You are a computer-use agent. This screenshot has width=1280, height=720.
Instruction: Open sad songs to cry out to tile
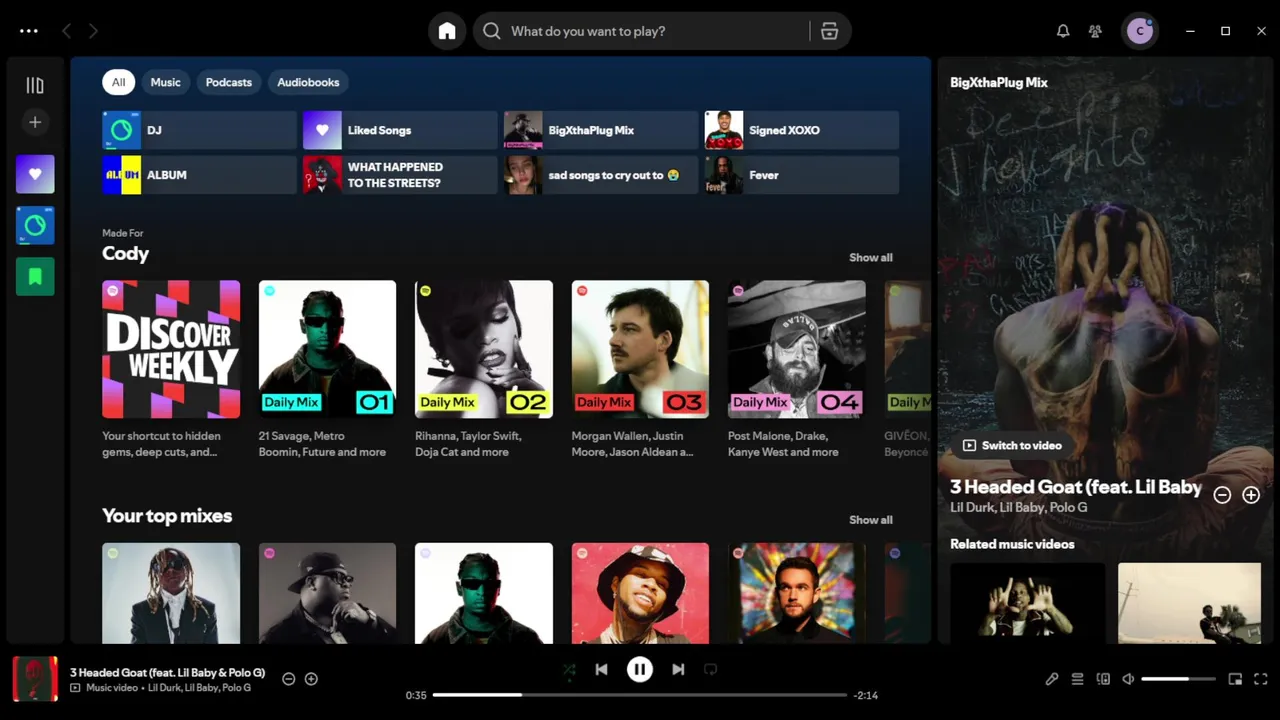(x=601, y=175)
